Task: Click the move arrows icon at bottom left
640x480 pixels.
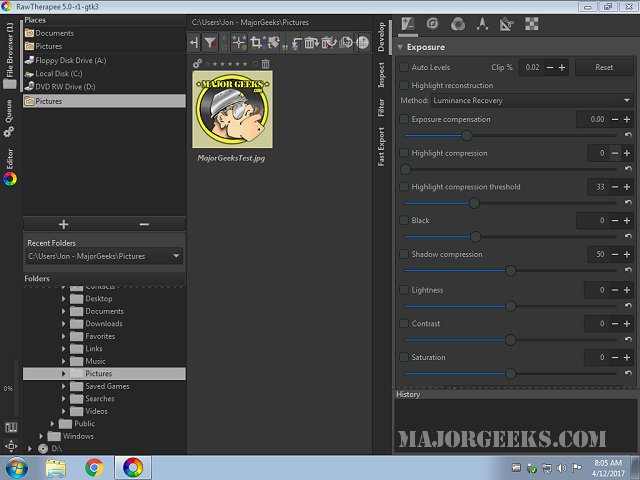Action: (x=11, y=446)
